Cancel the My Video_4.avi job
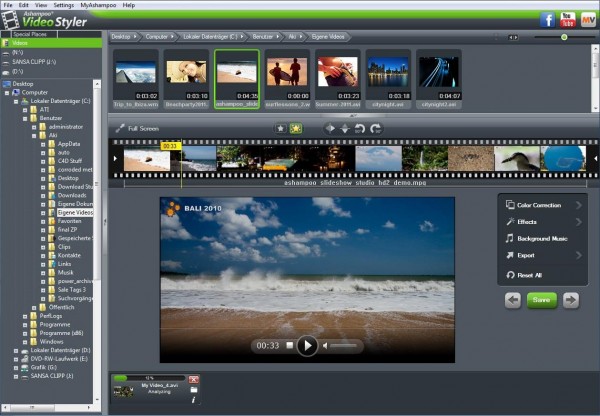 [194, 379]
